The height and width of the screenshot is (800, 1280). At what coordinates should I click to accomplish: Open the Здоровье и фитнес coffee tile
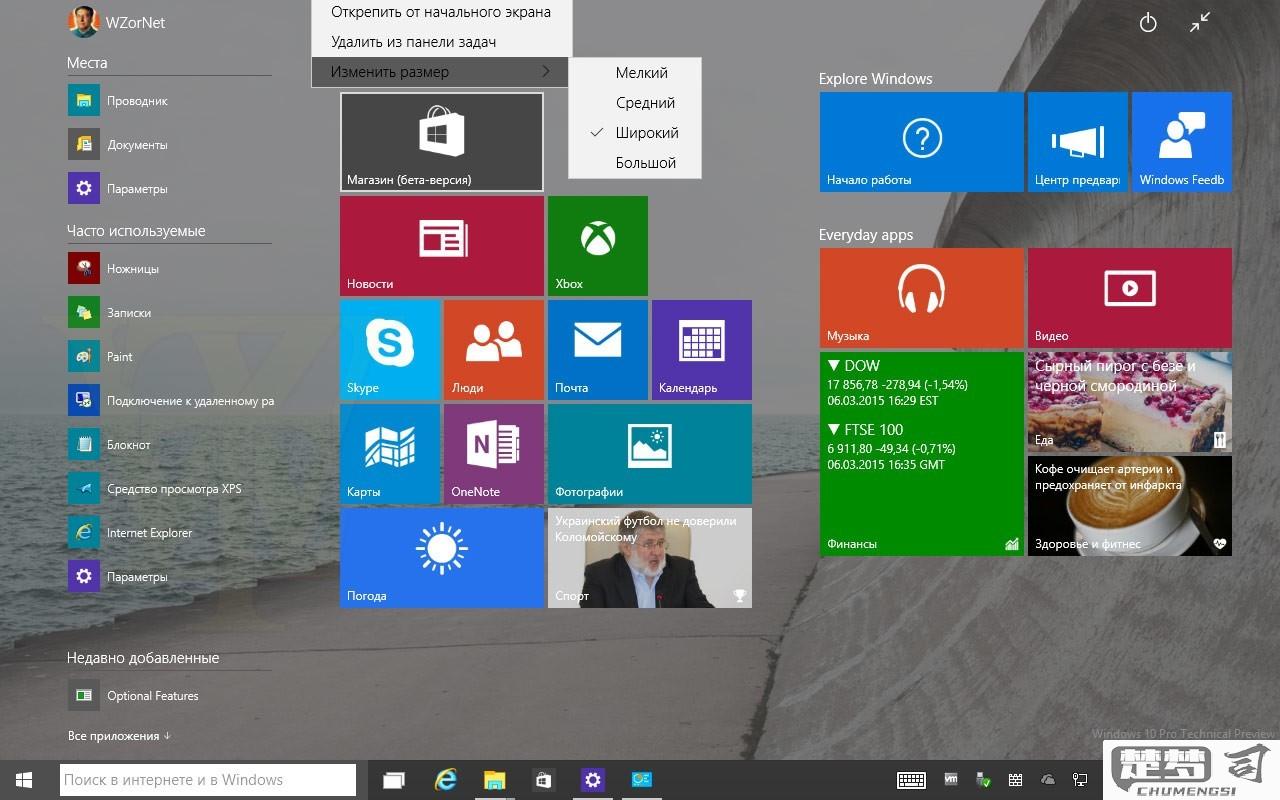[x=1130, y=506]
